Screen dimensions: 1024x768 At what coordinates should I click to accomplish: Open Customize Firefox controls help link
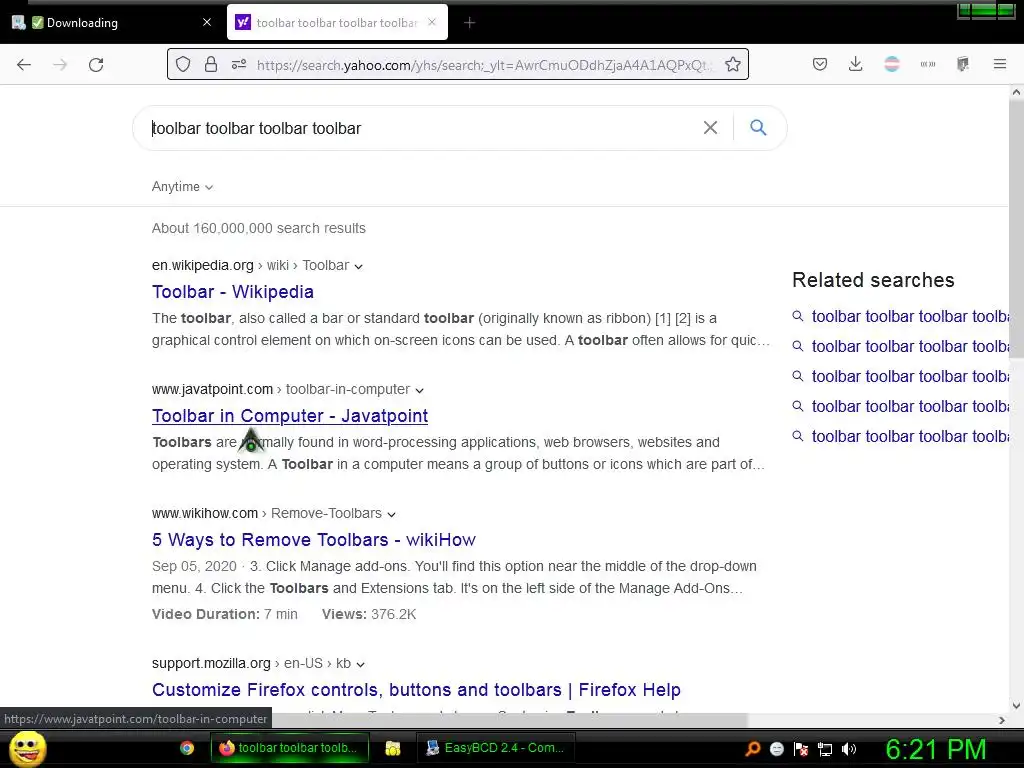416,690
